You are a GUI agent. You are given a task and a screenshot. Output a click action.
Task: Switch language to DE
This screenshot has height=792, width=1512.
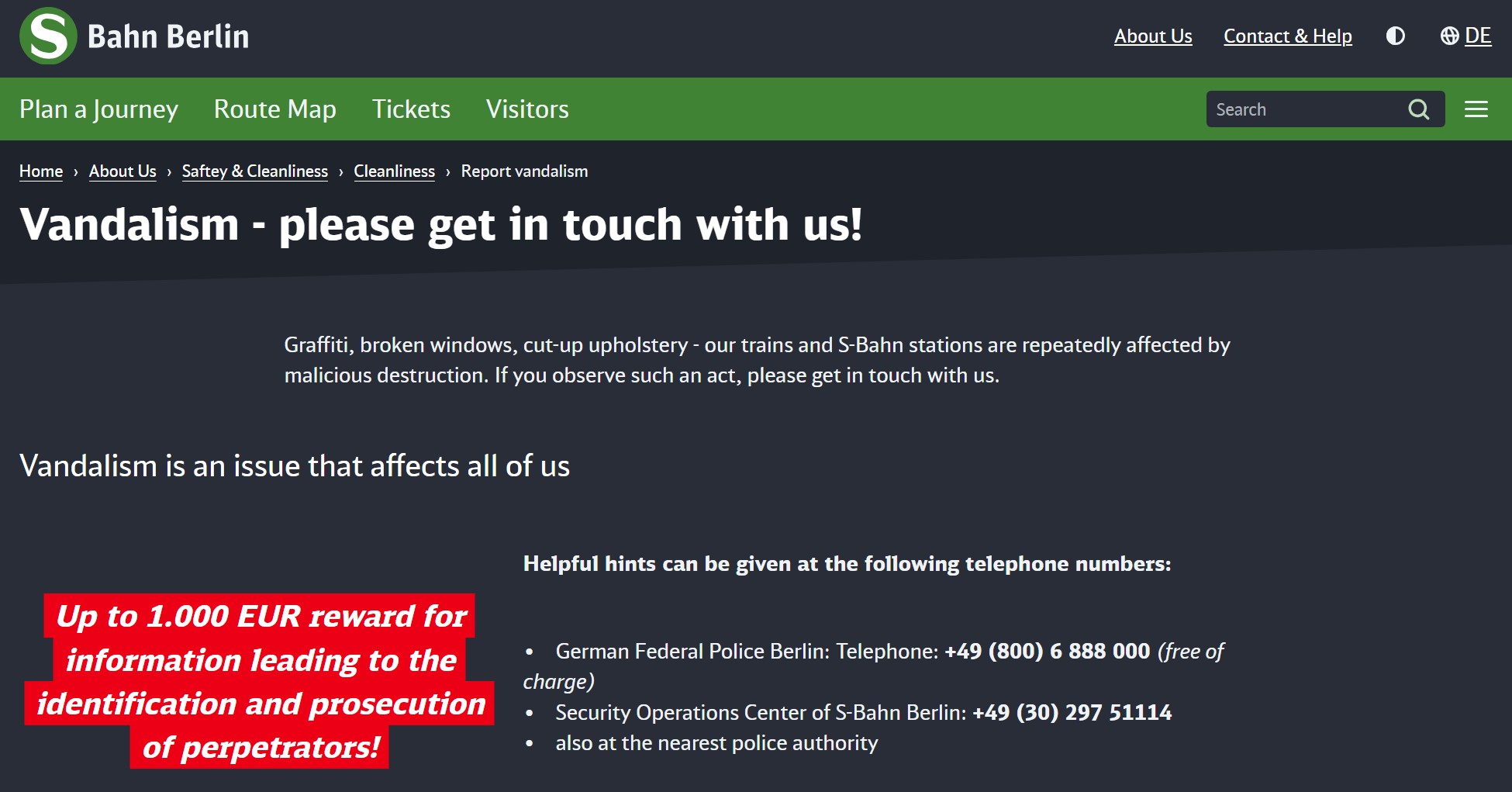click(1478, 36)
